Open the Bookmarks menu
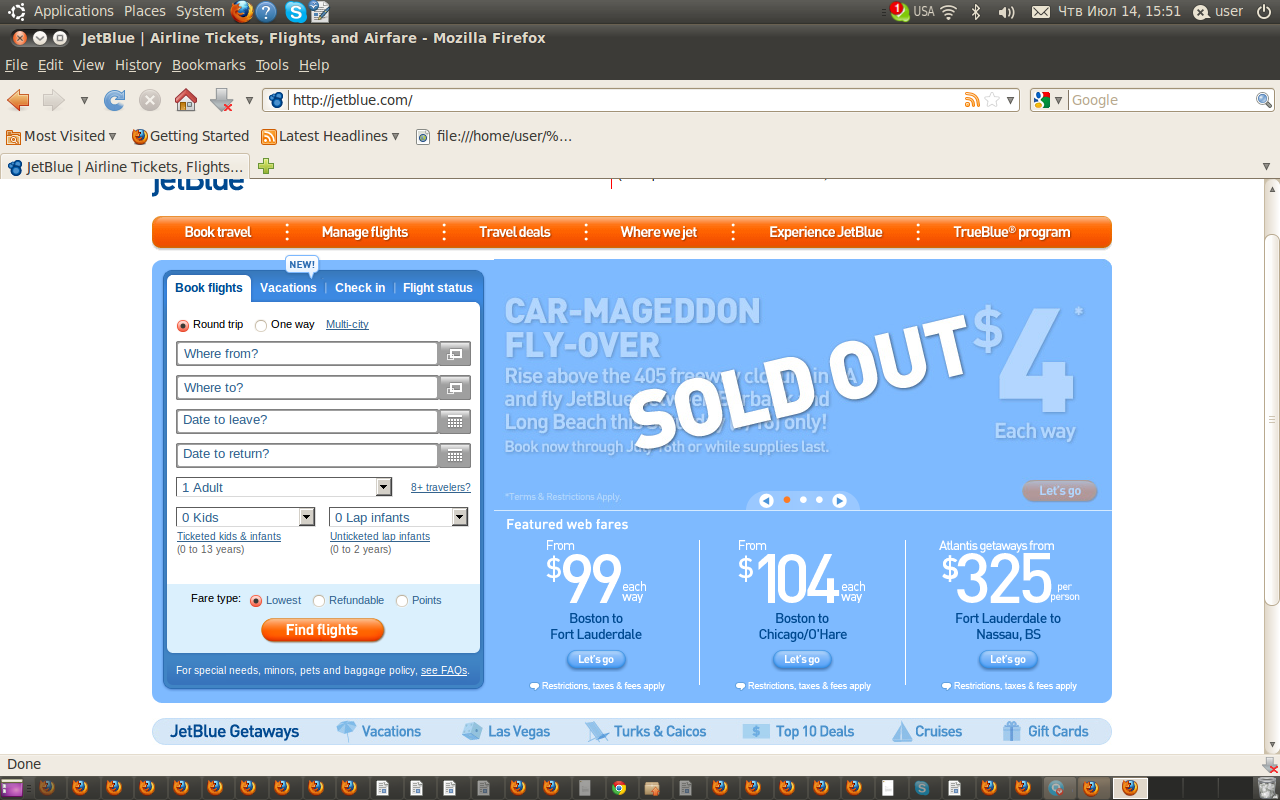 tap(208, 65)
